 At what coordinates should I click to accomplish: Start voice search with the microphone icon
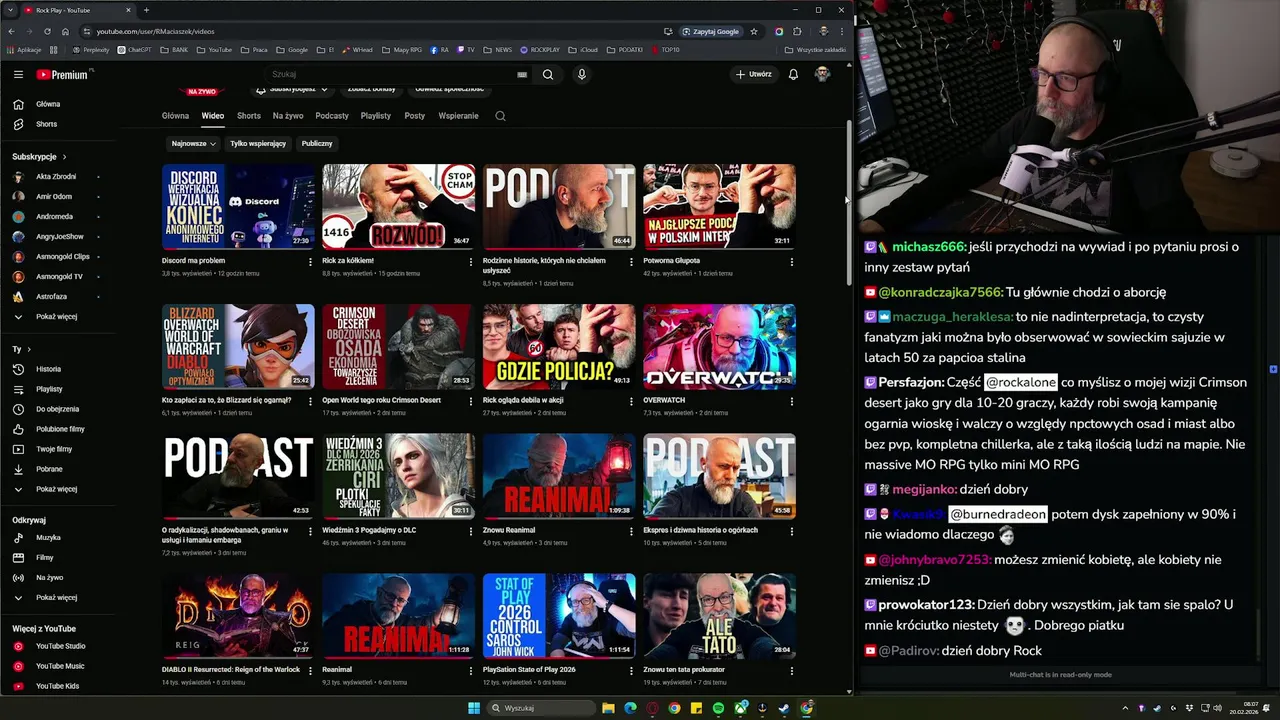click(581, 74)
